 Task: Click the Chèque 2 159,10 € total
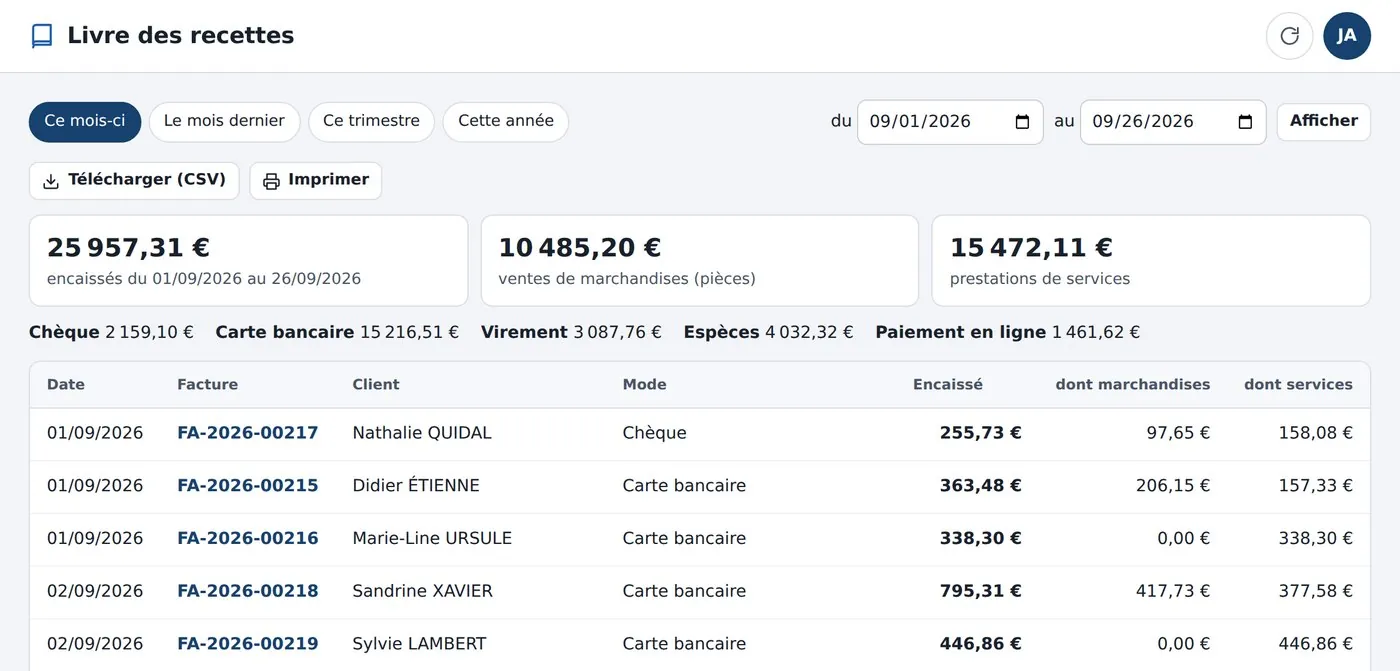point(111,332)
